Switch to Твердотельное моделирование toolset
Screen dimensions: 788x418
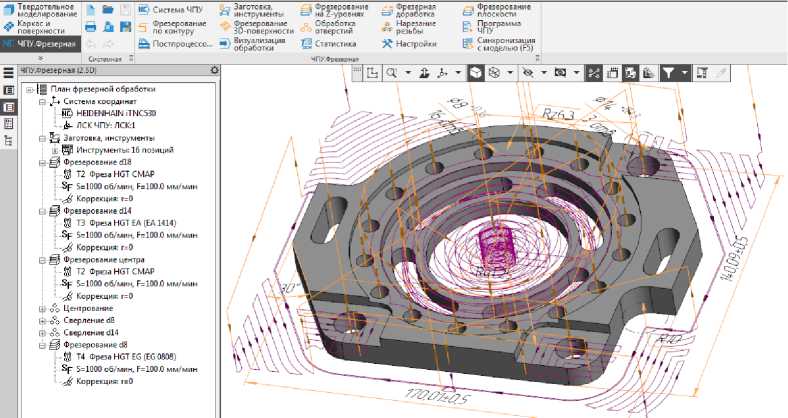[40, 10]
